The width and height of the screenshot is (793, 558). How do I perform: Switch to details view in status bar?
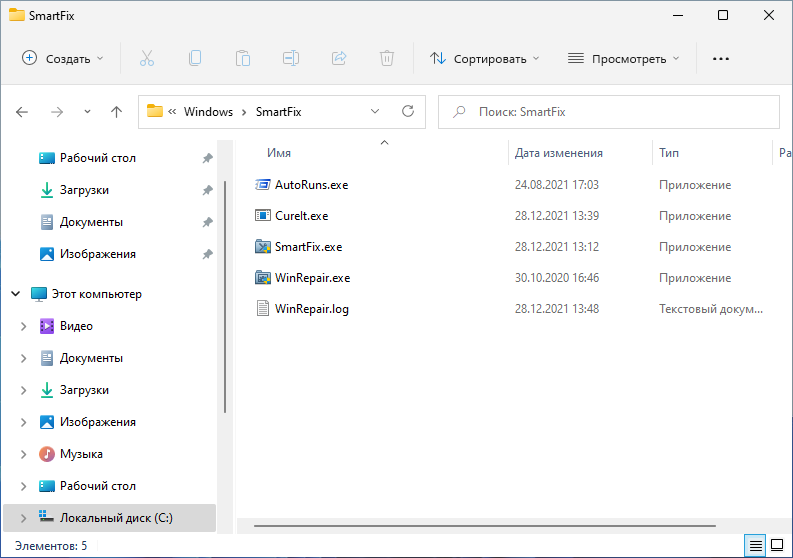click(x=755, y=546)
